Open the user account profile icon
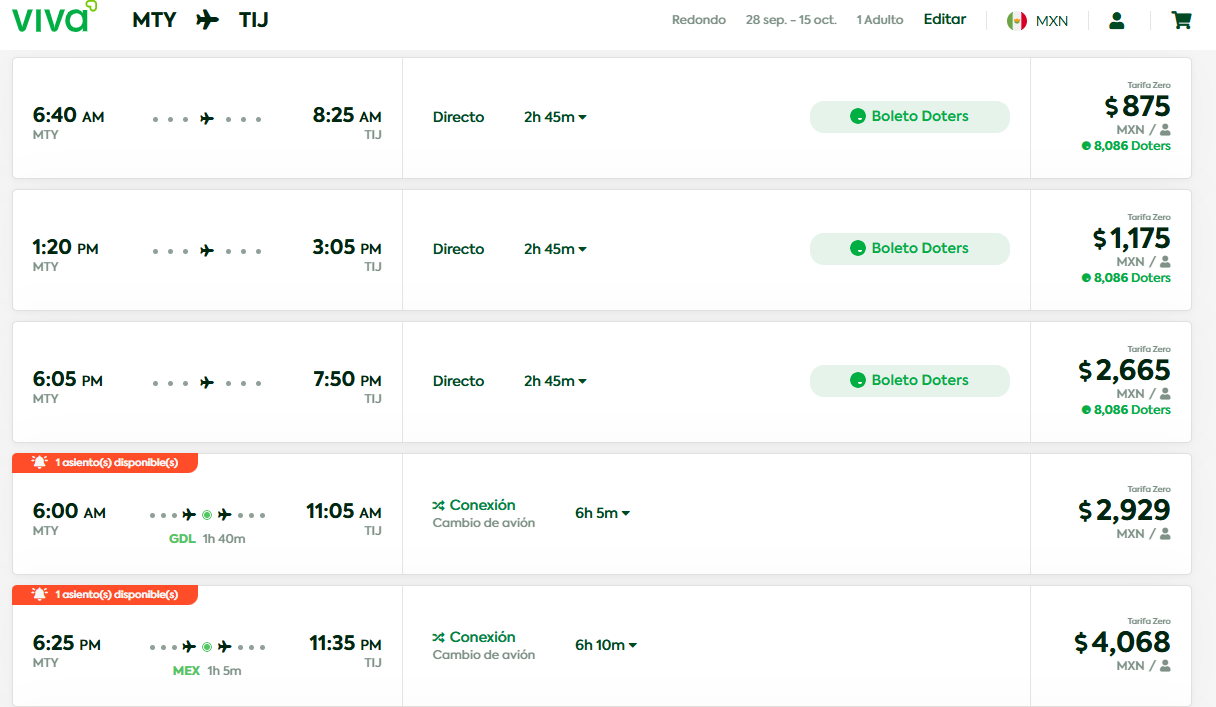This screenshot has height=707, width=1216. pos(1117,20)
